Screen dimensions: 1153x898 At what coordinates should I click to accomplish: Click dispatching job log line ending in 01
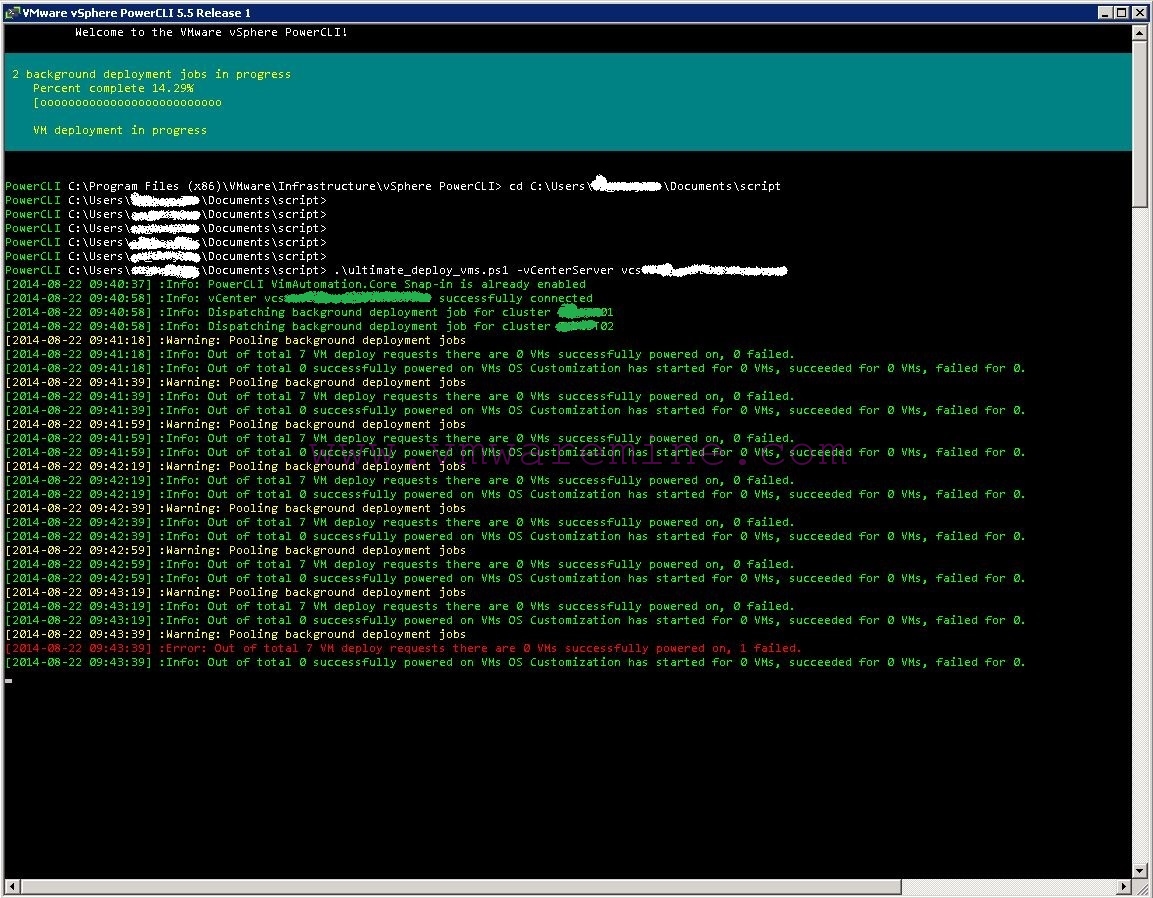pyautogui.click(x=309, y=312)
